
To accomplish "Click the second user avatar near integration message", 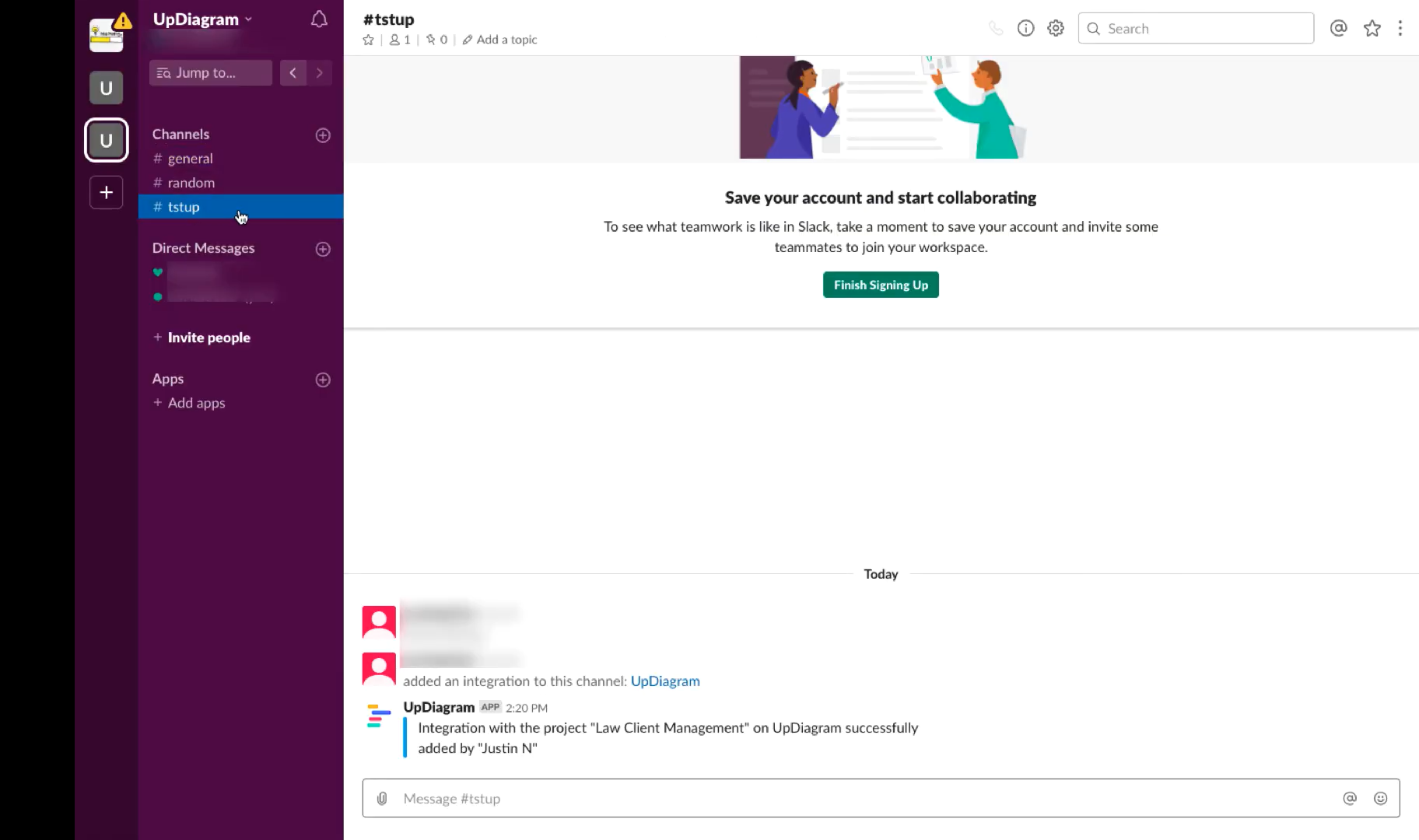I will 379,669.
